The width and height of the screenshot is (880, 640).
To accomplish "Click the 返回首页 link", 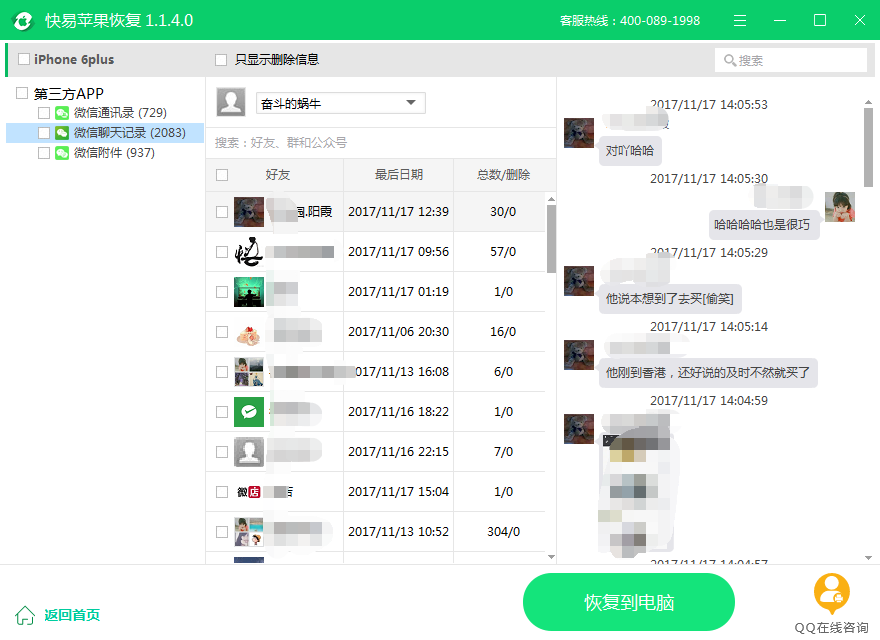I will click(x=71, y=615).
